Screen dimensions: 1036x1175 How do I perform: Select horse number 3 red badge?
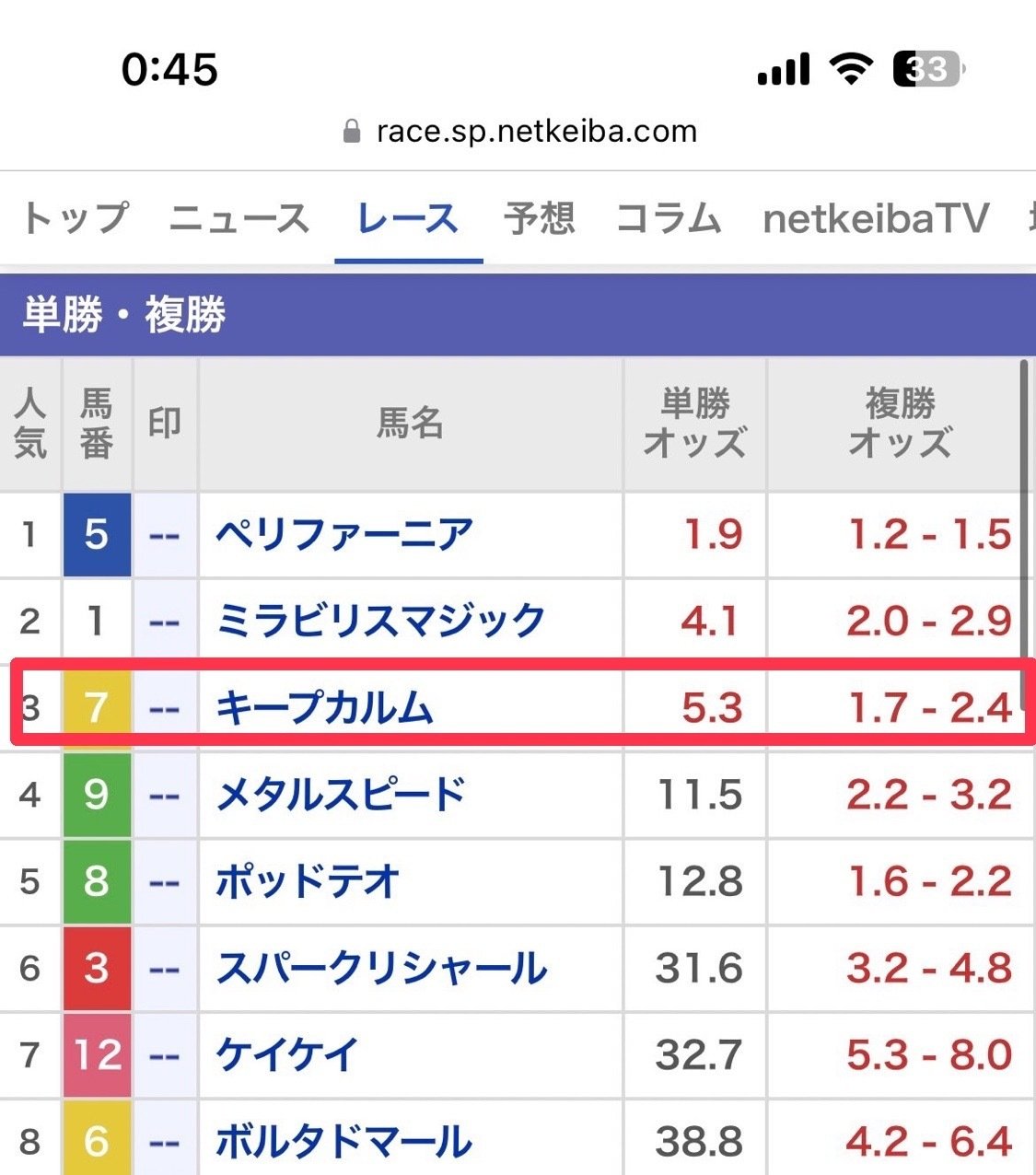(97, 968)
